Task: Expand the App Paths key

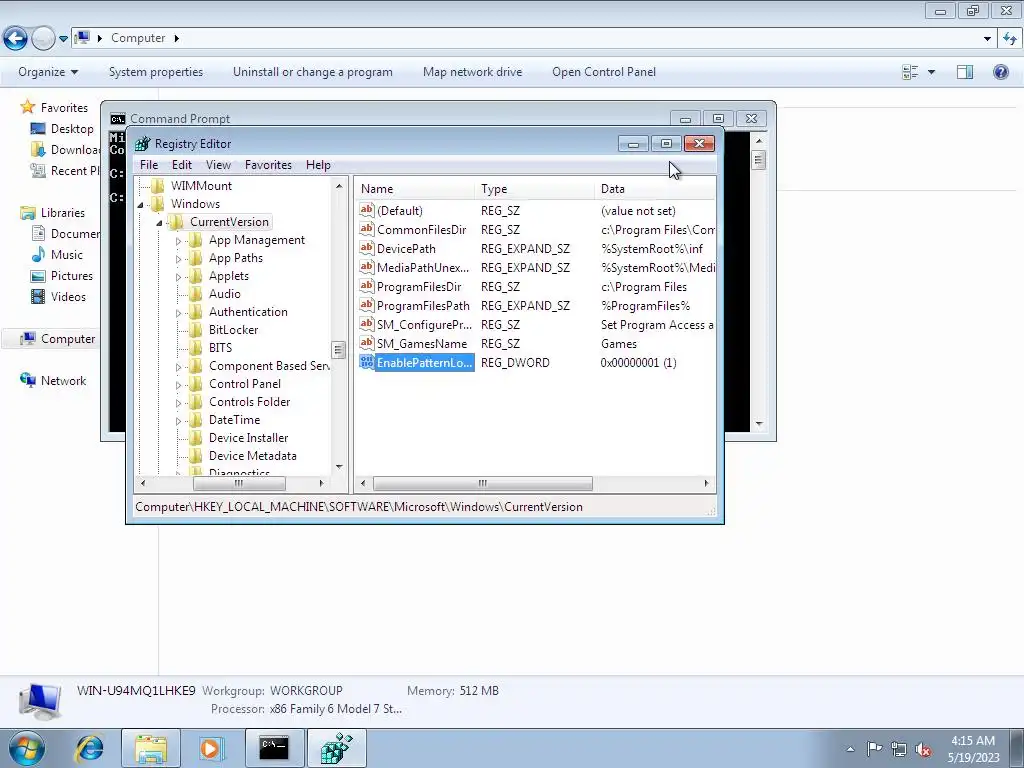Action: [x=178, y=259]
